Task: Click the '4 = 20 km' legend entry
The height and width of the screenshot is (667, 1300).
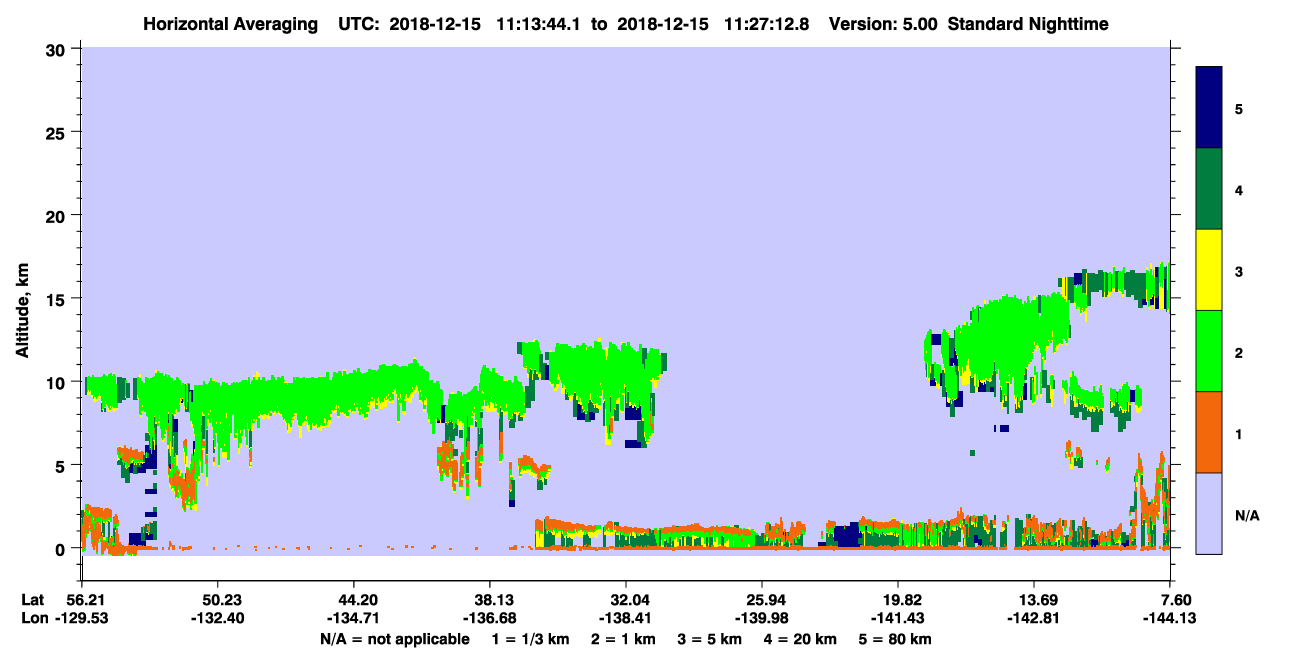Action: [x=798, y=639]
